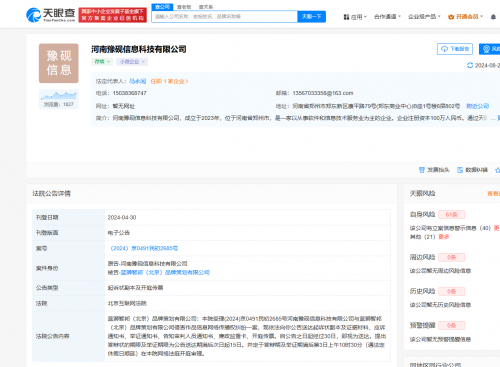This screenshot has width=500, height=367.
Task: Click the 预警提醒 0条 badge
Action: 451,325
